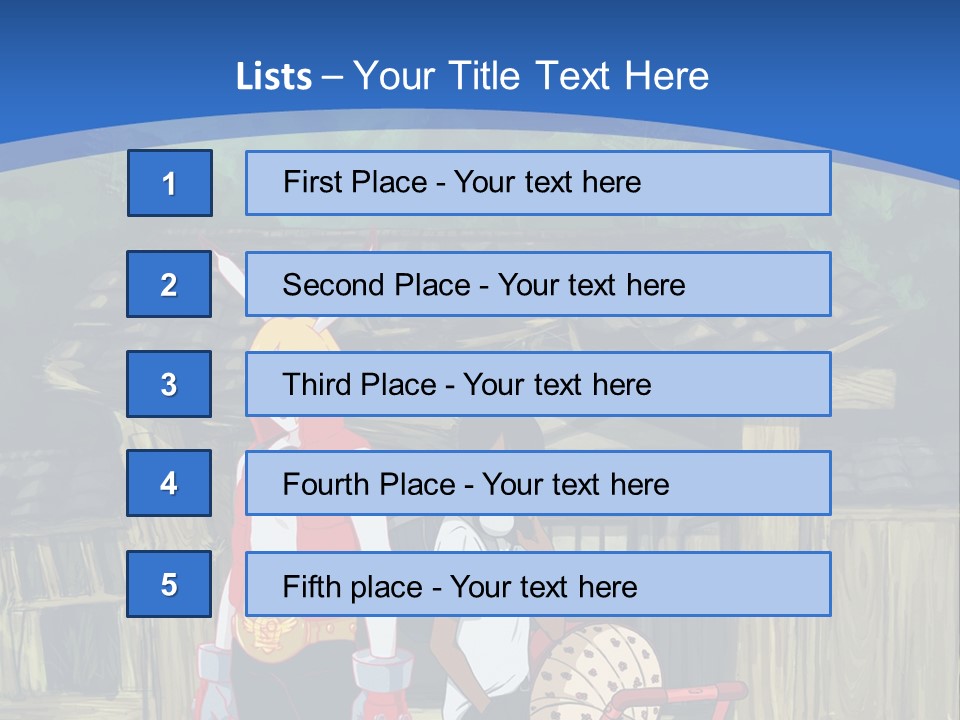Click the number 3 box
This screenshot has height=720, width=960.
[169, 384]
